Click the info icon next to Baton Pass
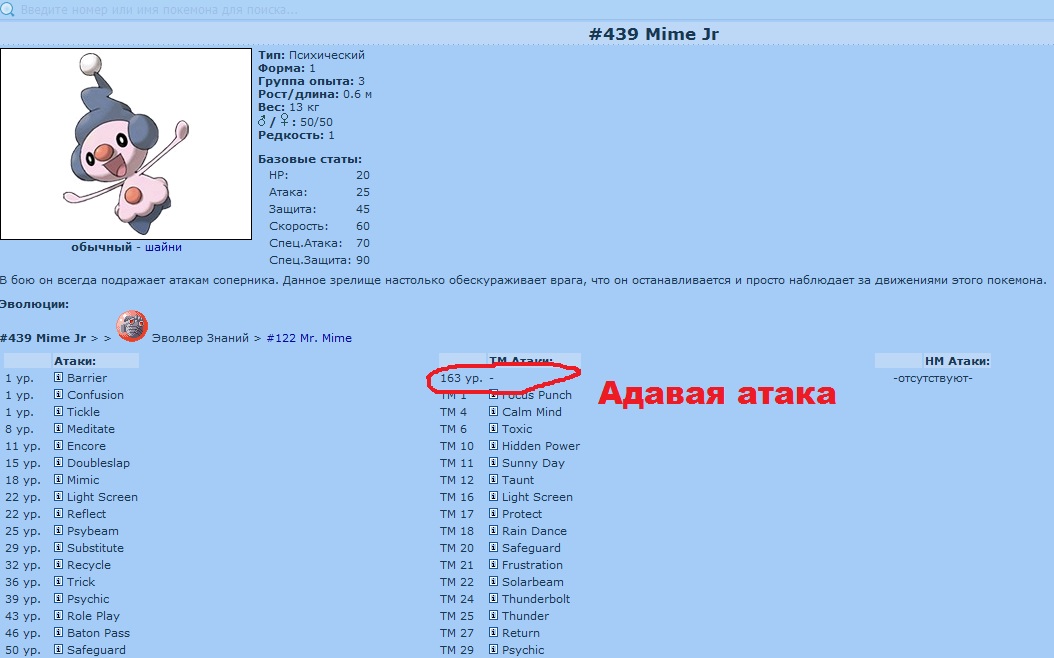 [x=58, y=633]
